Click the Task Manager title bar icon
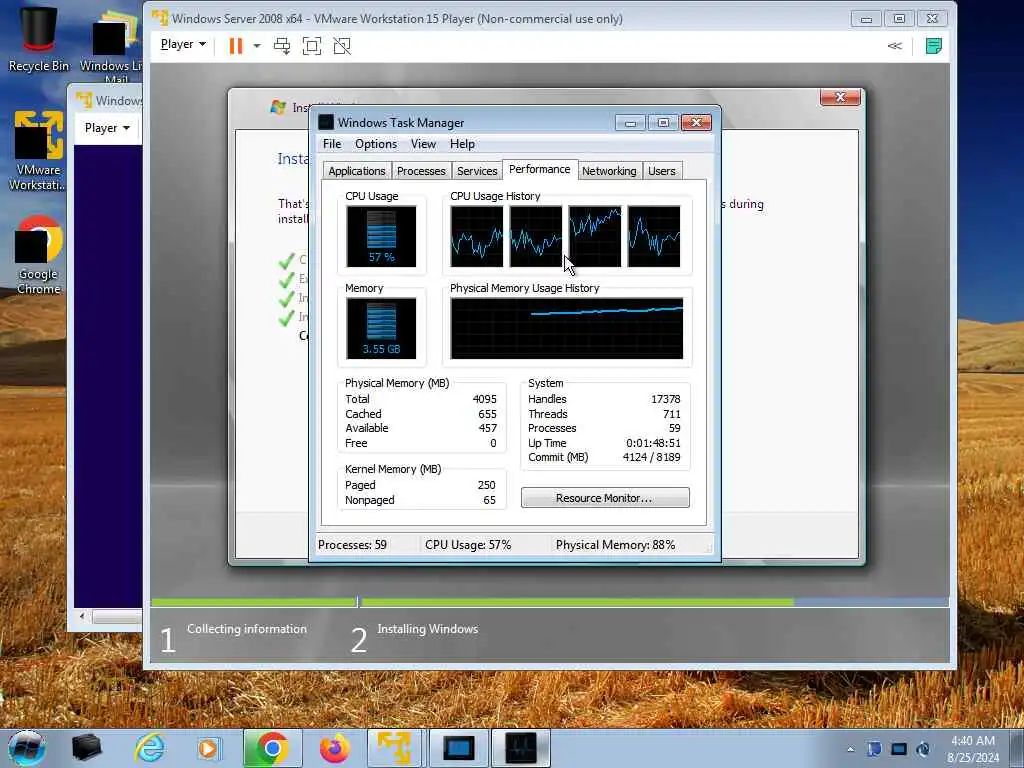This screenshot has width=1024, height=768. tap(326, 122)
